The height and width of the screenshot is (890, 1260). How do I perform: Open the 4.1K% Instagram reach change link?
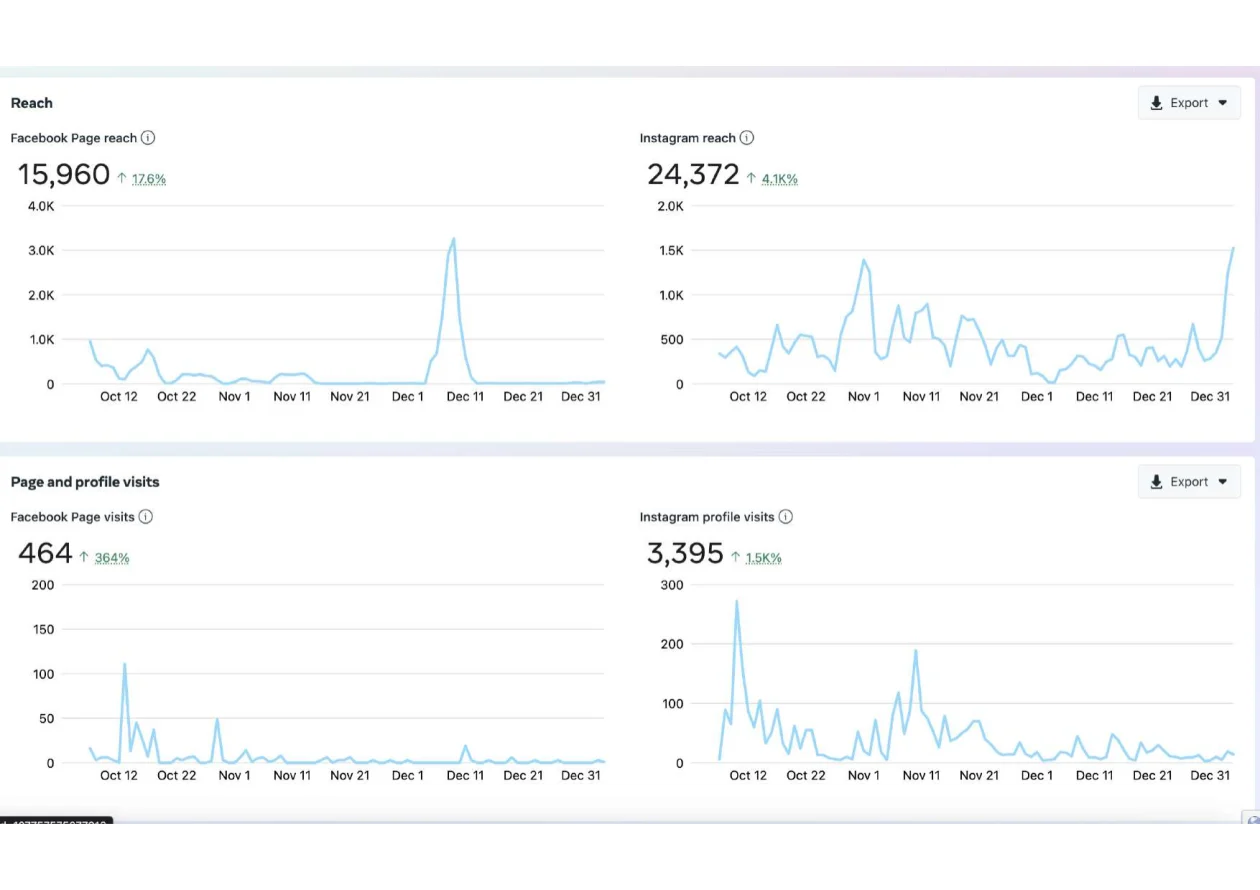[x=780, y=178]
